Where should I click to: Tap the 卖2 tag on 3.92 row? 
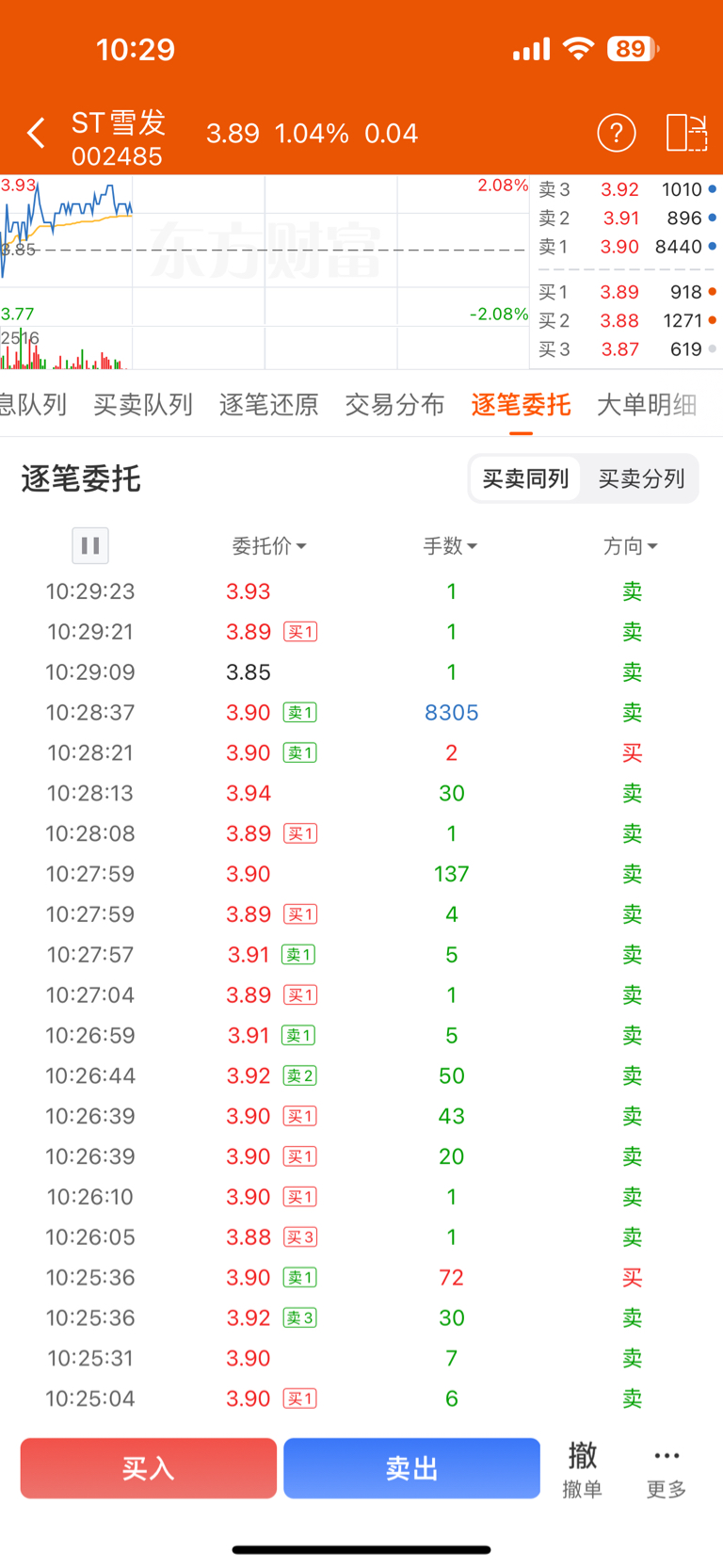pos(300,1075)
